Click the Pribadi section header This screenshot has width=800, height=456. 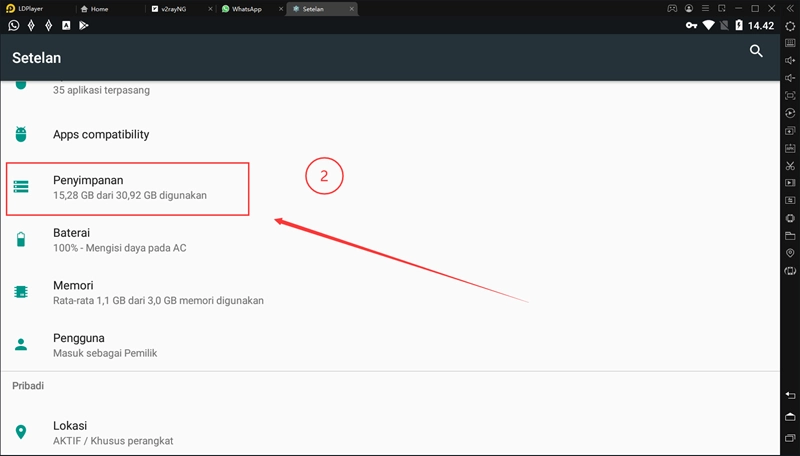pyautogui.click(x=28, y=386)
